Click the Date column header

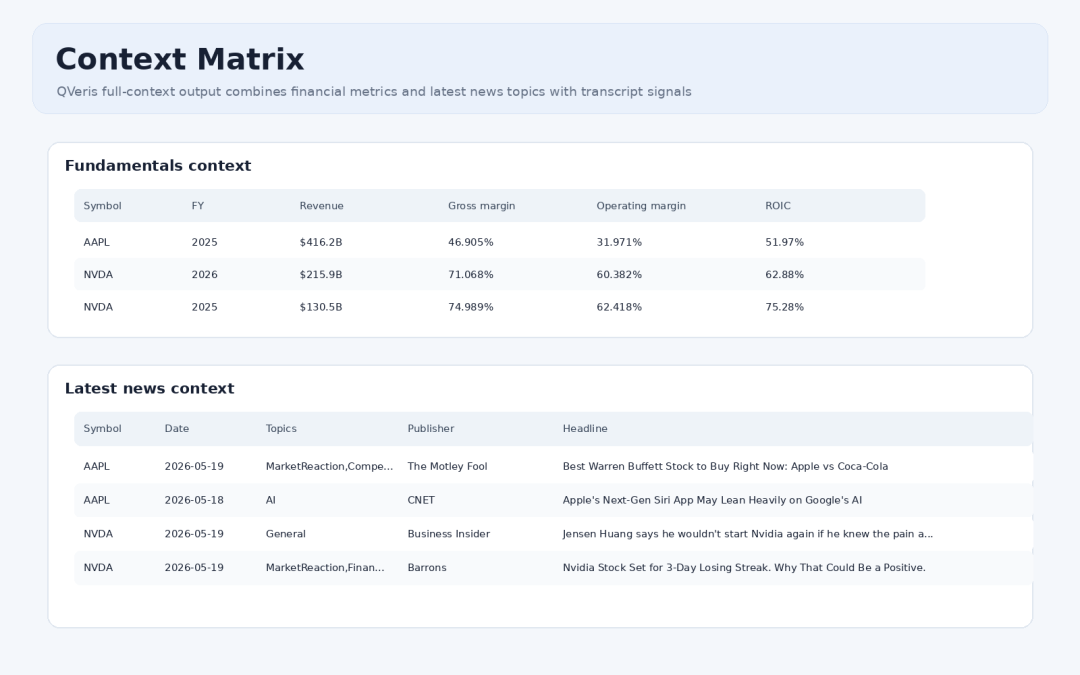coord(177,428)
